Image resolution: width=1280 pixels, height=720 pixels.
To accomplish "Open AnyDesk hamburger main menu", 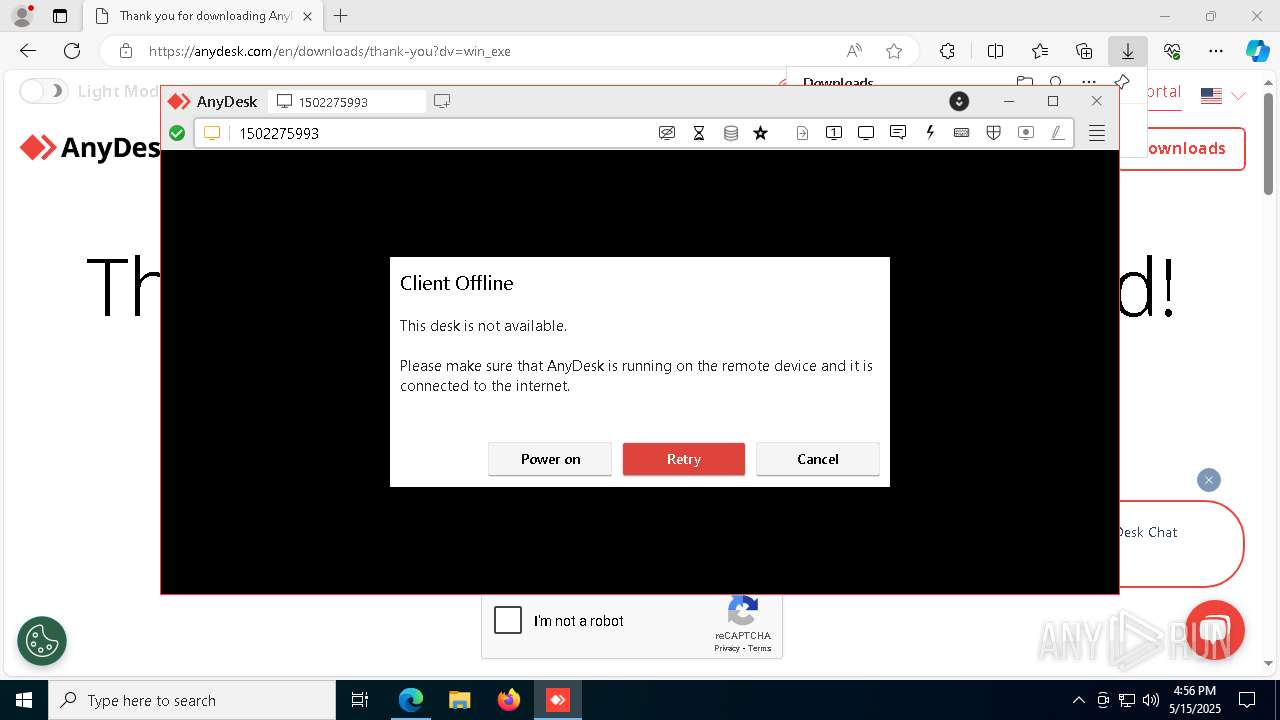I will [x=1097, y=133].
